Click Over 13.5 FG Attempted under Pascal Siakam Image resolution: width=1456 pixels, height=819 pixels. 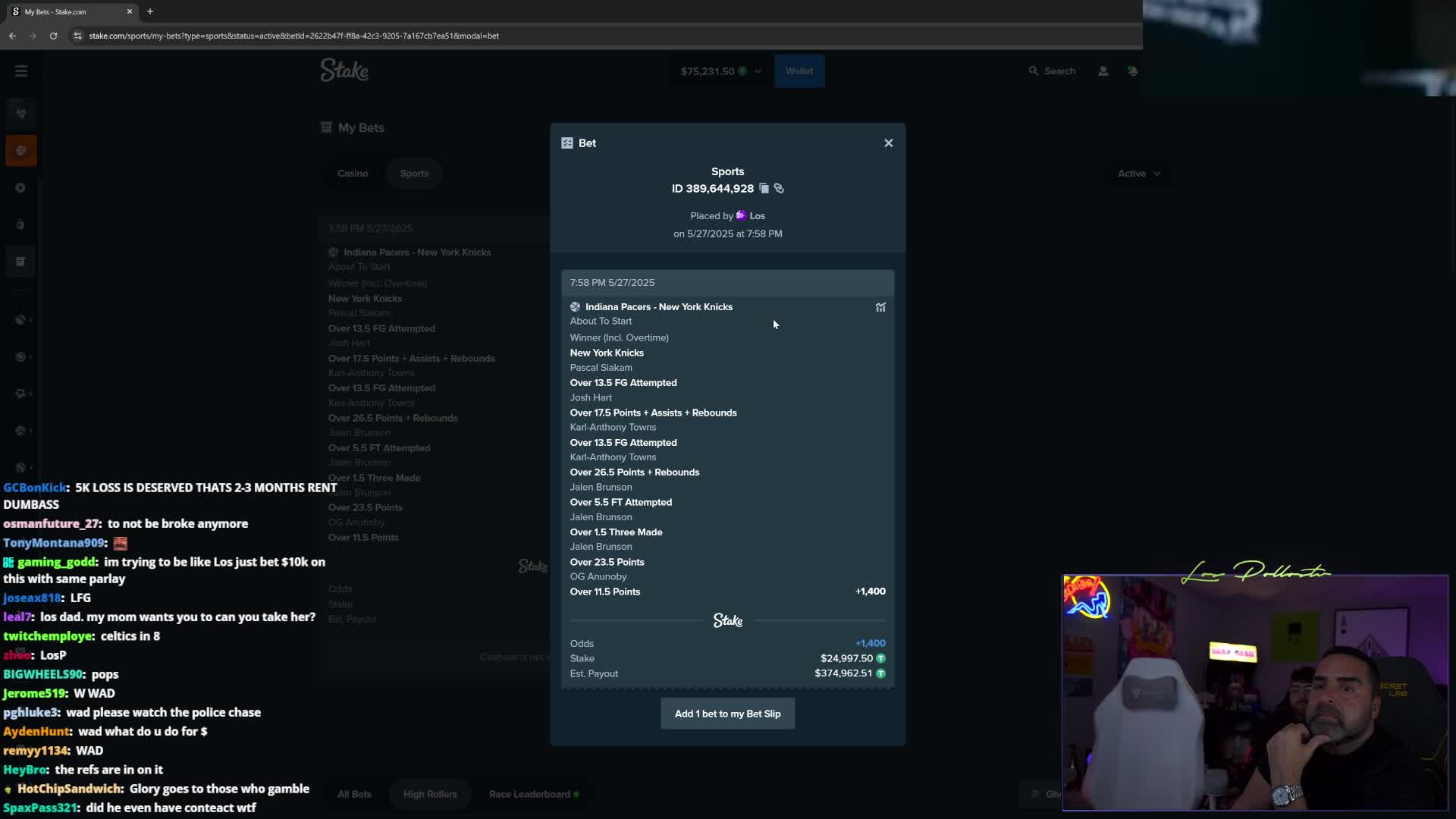623,383
